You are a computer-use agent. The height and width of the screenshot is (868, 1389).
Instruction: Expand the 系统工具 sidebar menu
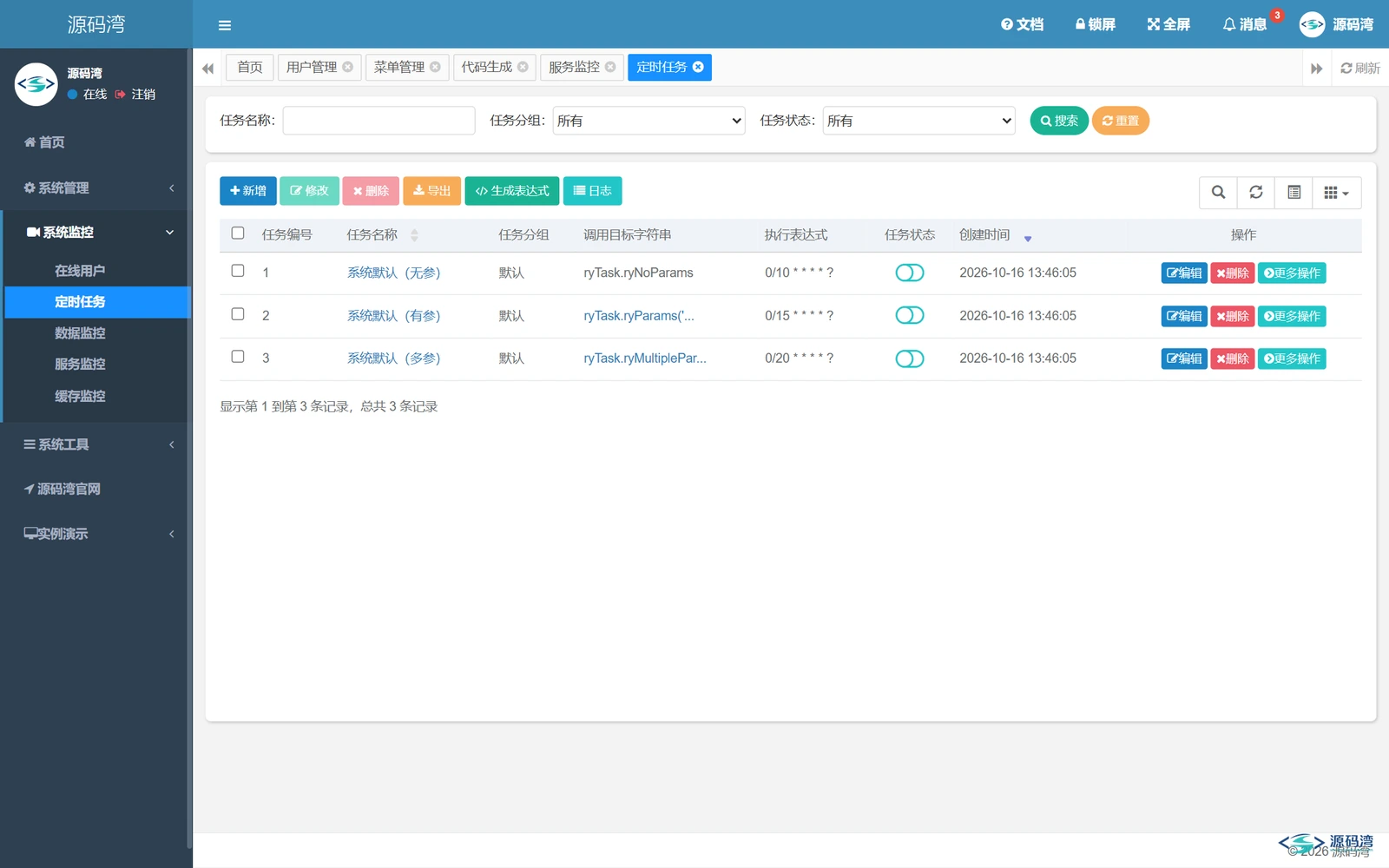pos(96,444)
